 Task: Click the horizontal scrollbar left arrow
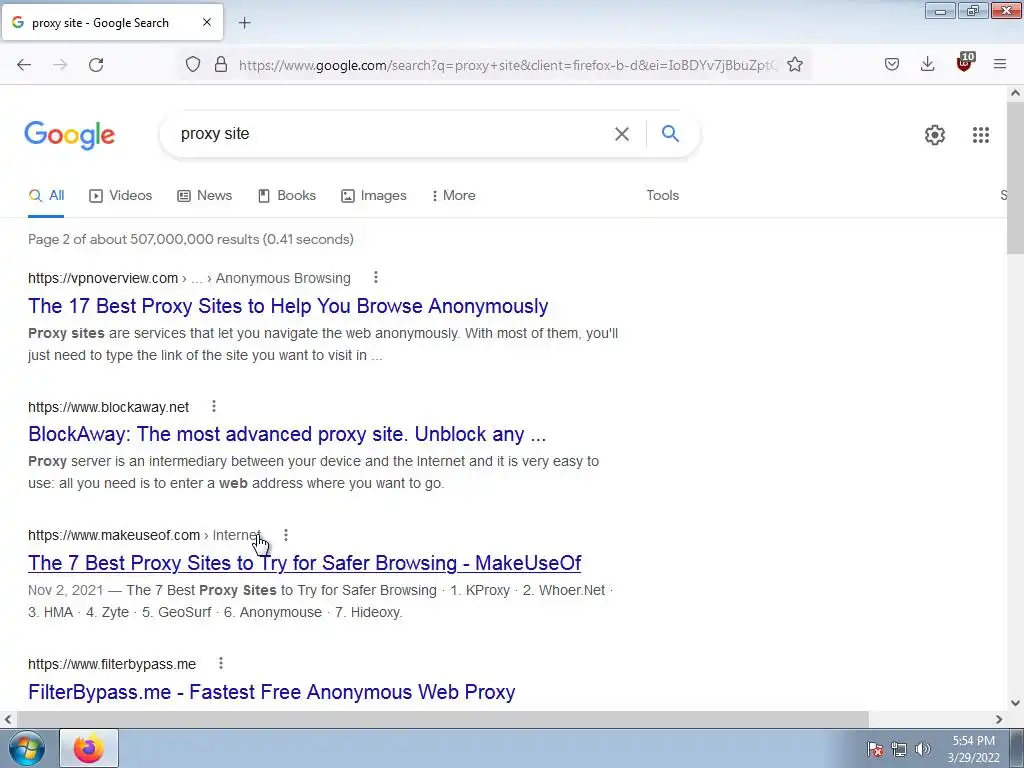[8, 719]
